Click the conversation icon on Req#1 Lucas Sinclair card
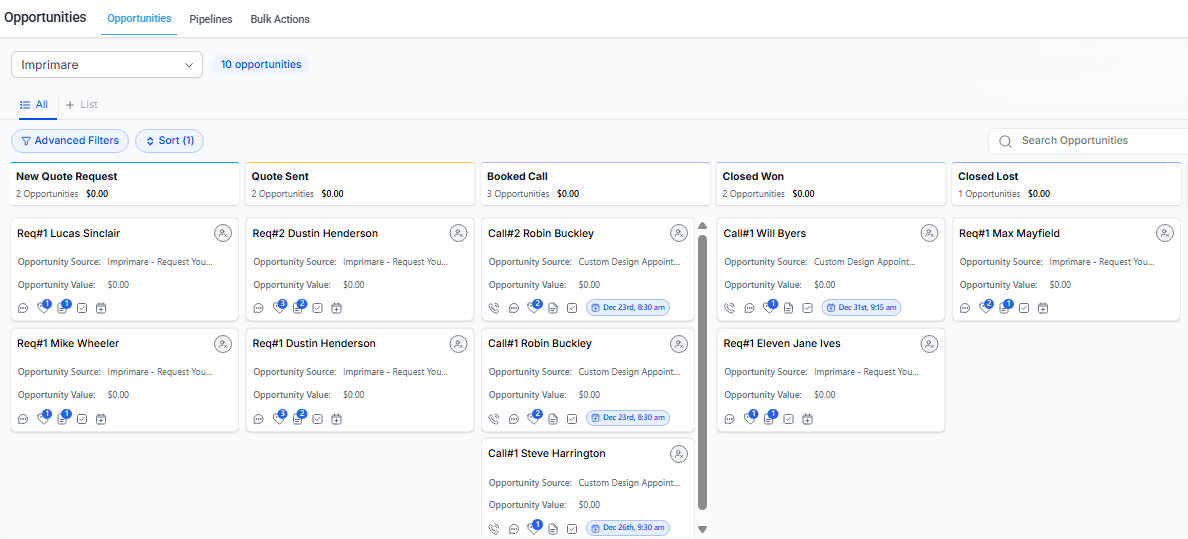 click(23, 308)
